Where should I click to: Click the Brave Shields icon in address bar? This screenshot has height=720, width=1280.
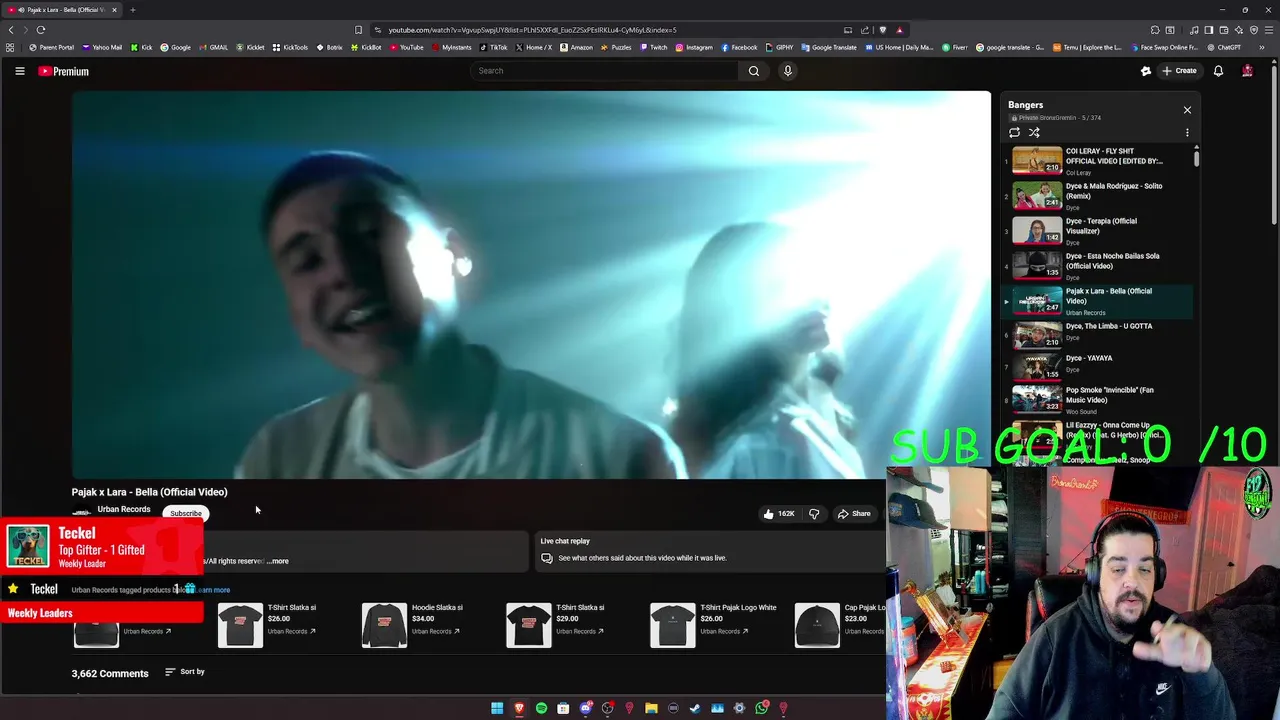pos(882,30)
